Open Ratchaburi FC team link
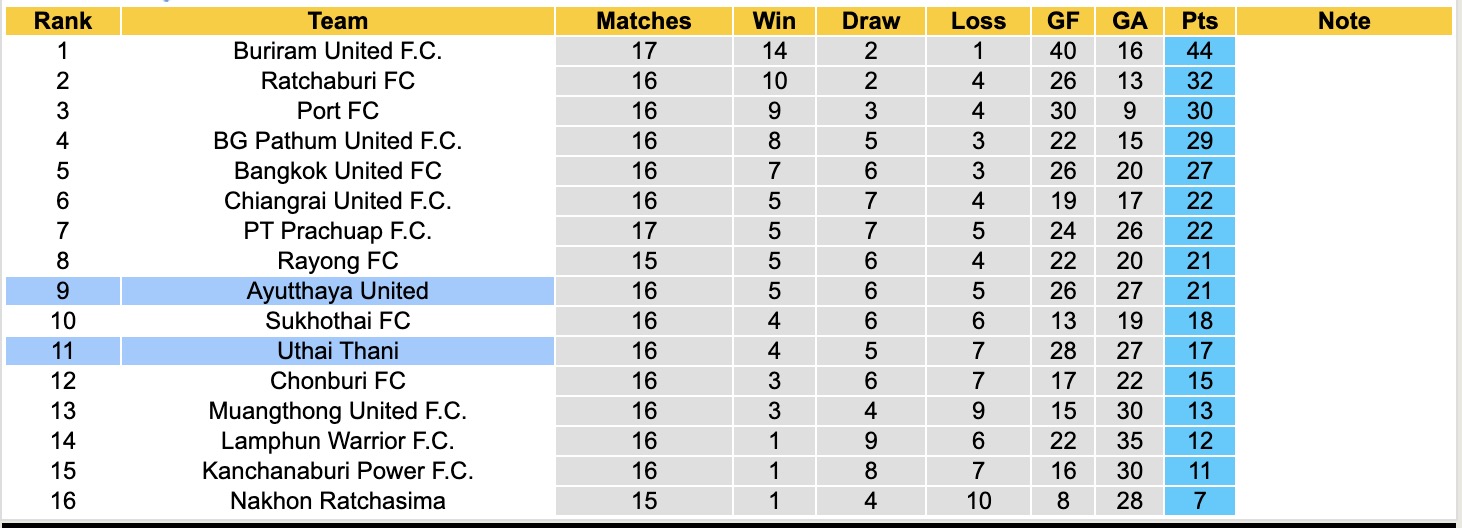This screenshot has width=1462, height=528. point(338,81)
